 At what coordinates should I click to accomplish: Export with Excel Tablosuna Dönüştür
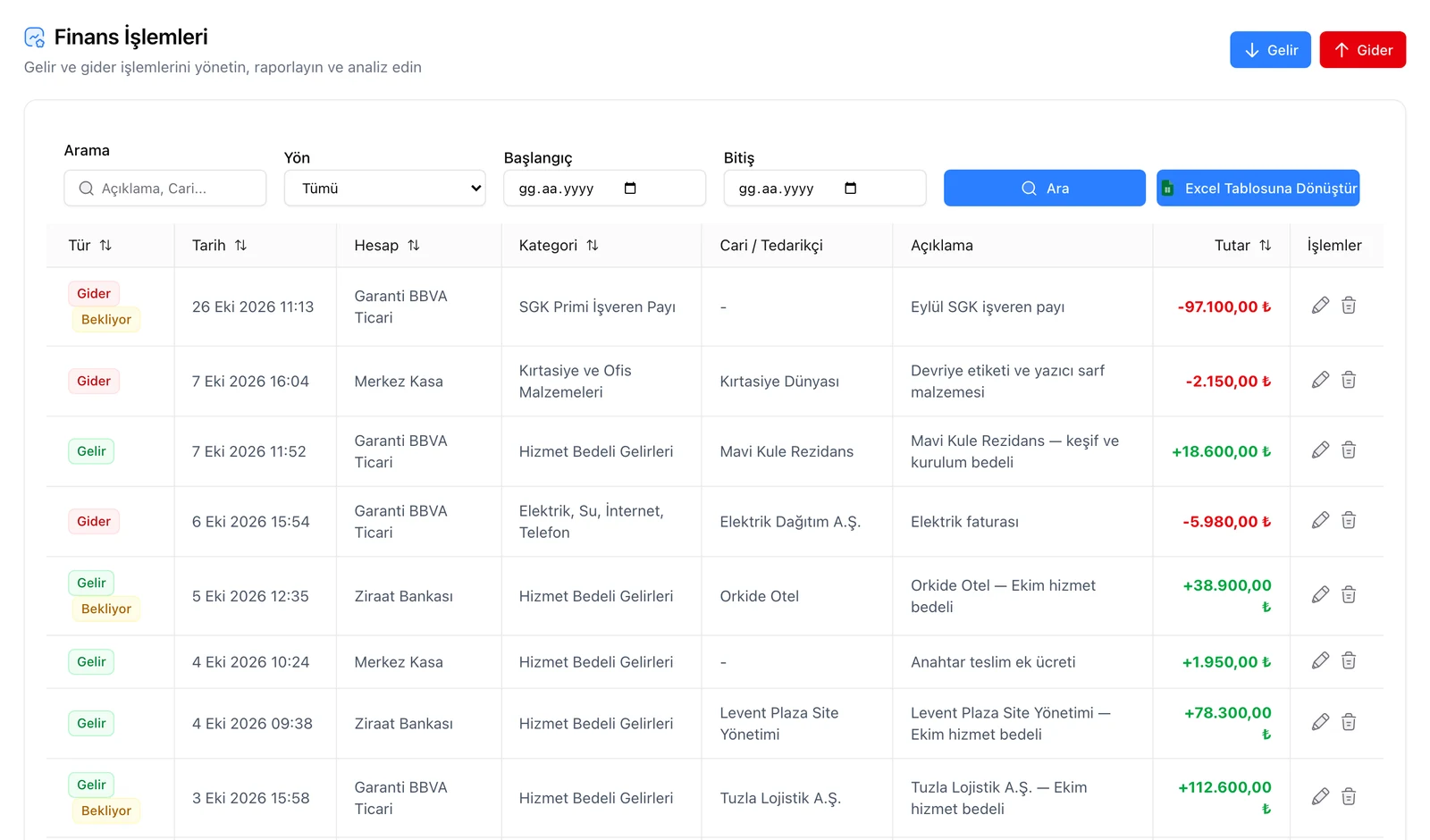tap(1258, 189)
